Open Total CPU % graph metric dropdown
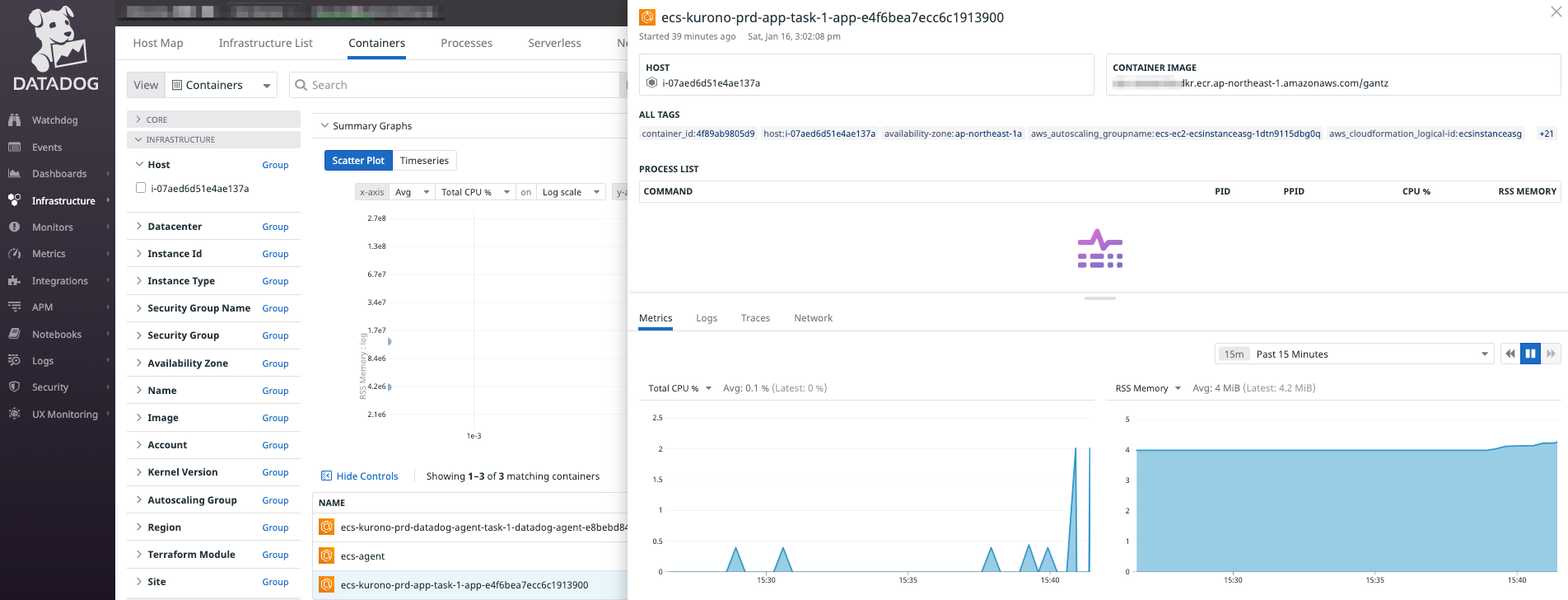 point(680,388)
